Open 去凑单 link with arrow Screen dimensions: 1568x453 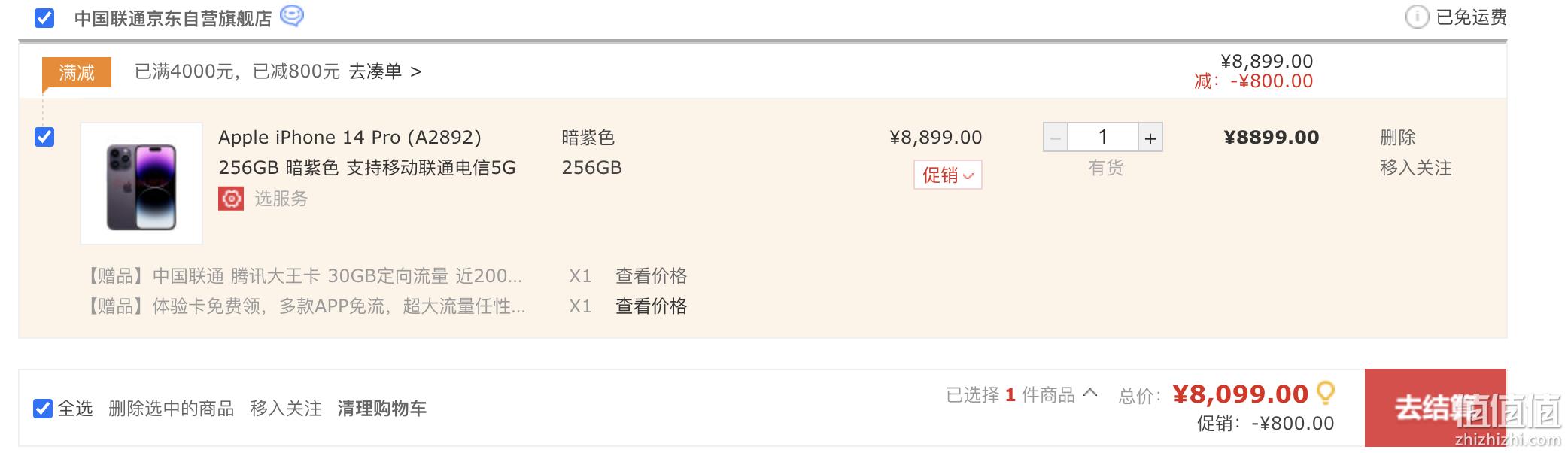(x=385, y=71)
